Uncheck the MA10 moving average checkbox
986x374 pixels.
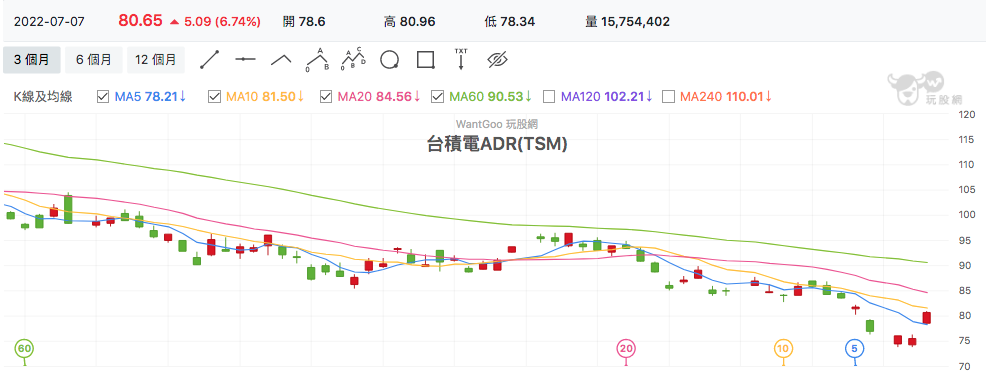pos(214,97)
